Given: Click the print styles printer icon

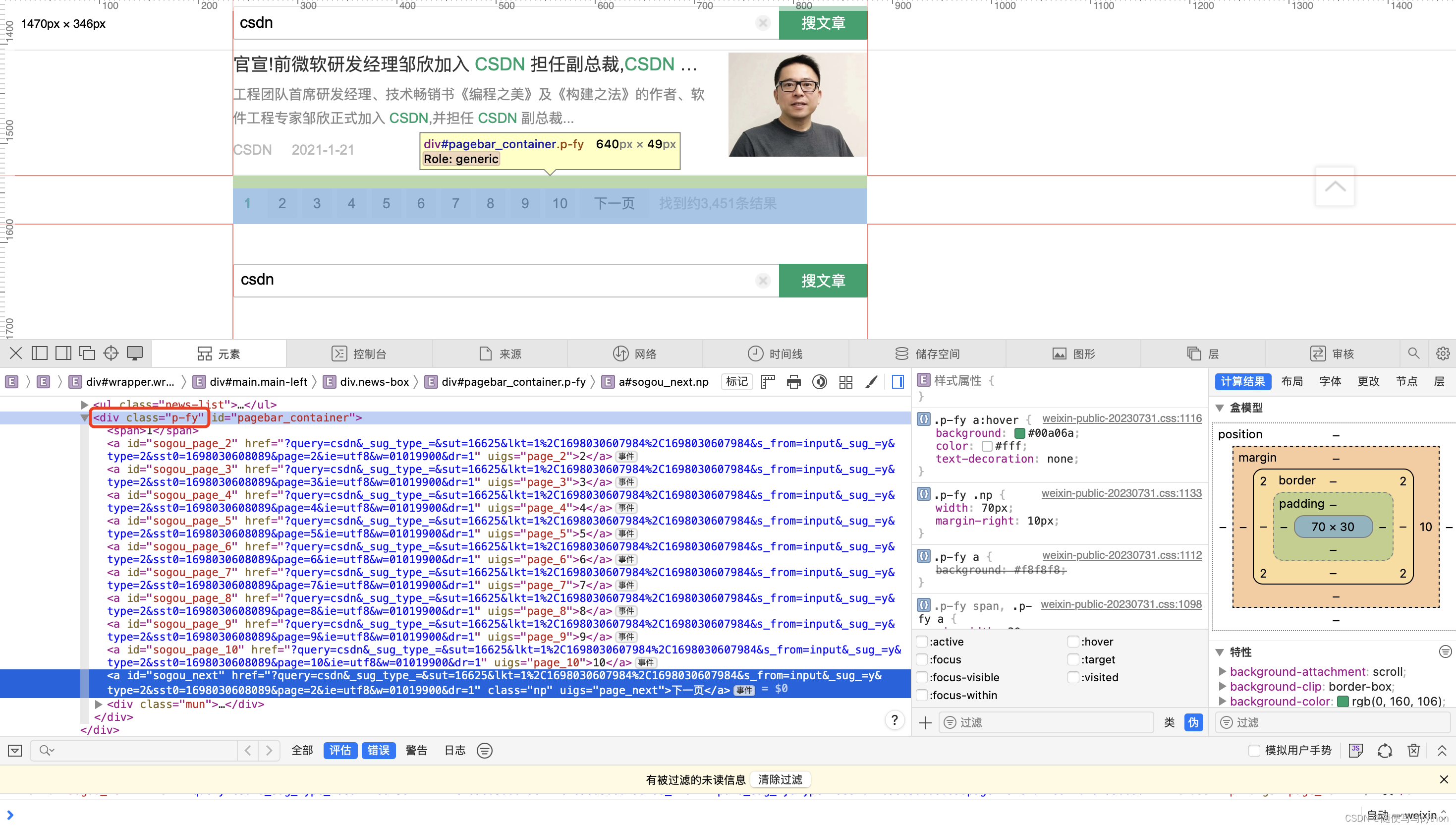Looking at the screenshot, I should click(x=793, y=382).
